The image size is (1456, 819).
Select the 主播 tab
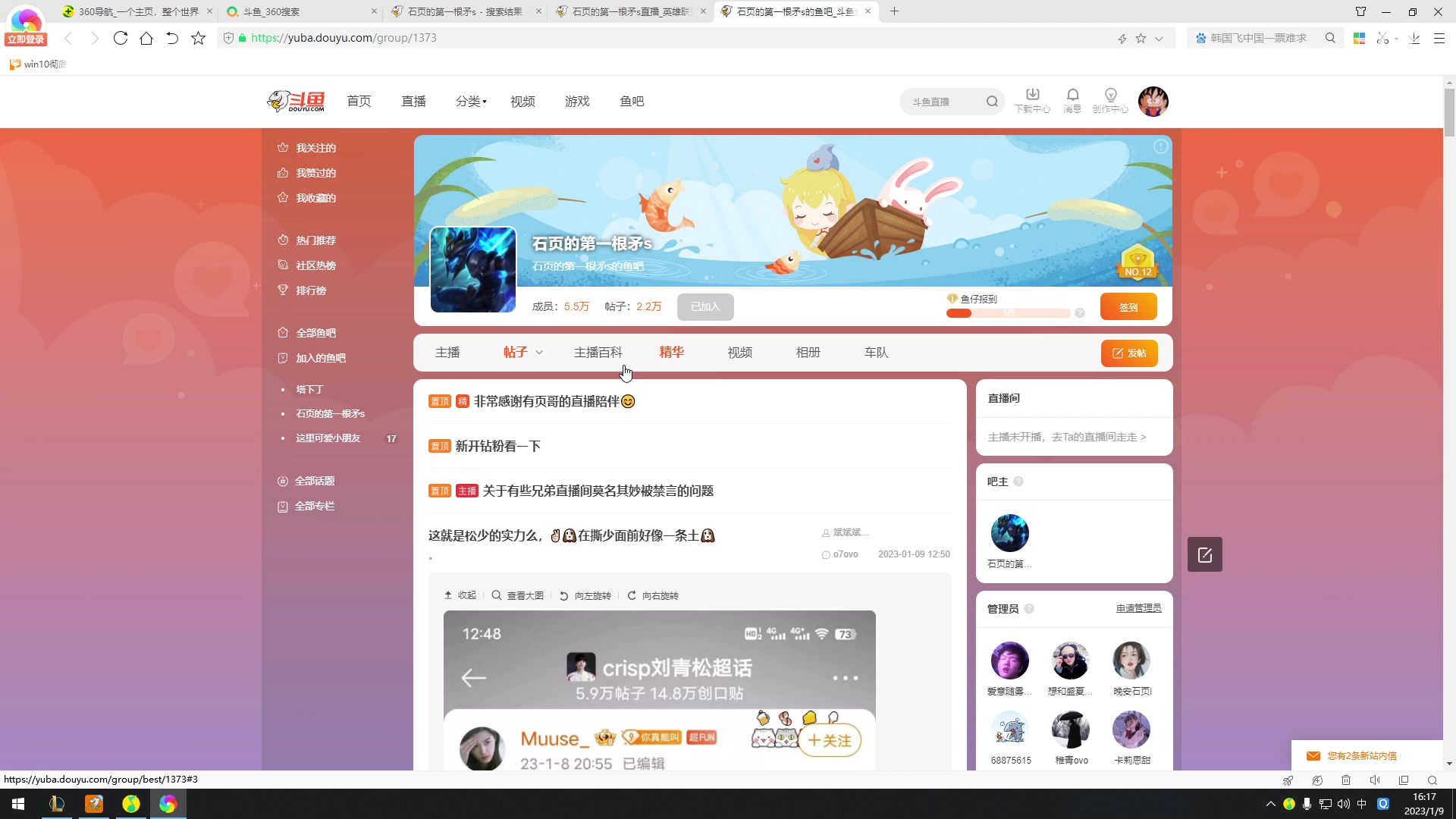click(447, 353)
